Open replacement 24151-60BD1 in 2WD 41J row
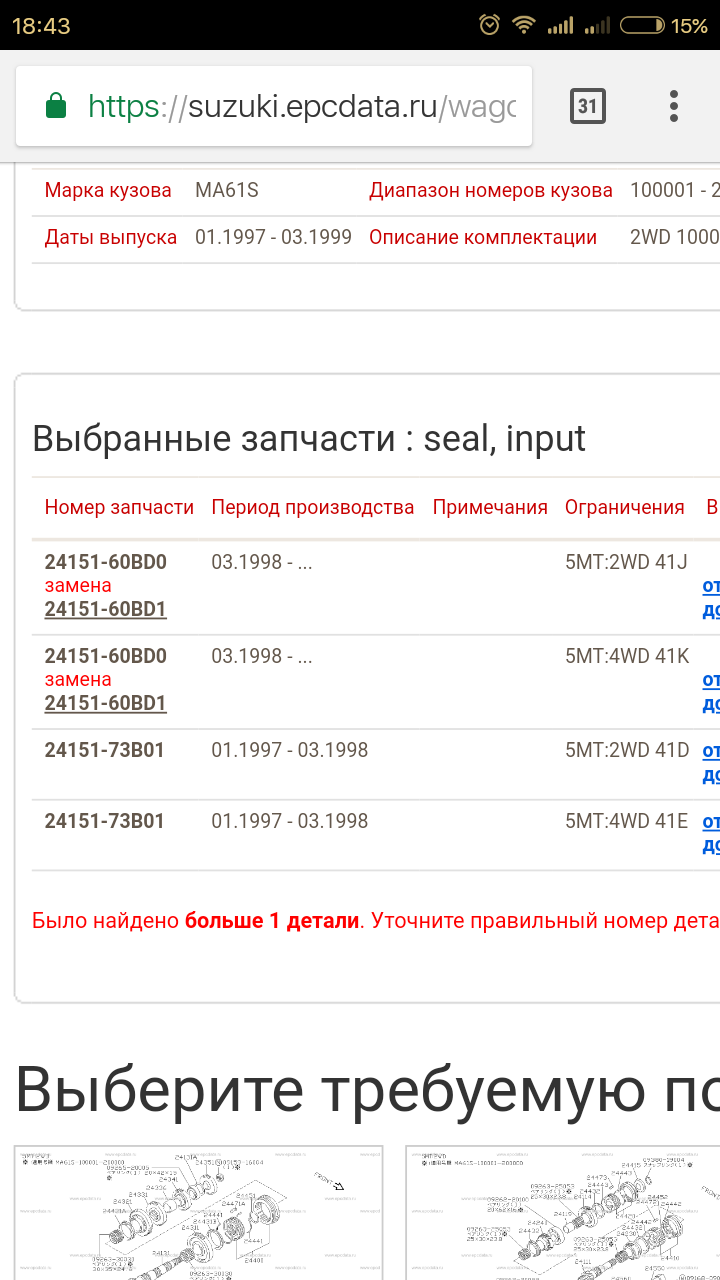 [105, 609]
